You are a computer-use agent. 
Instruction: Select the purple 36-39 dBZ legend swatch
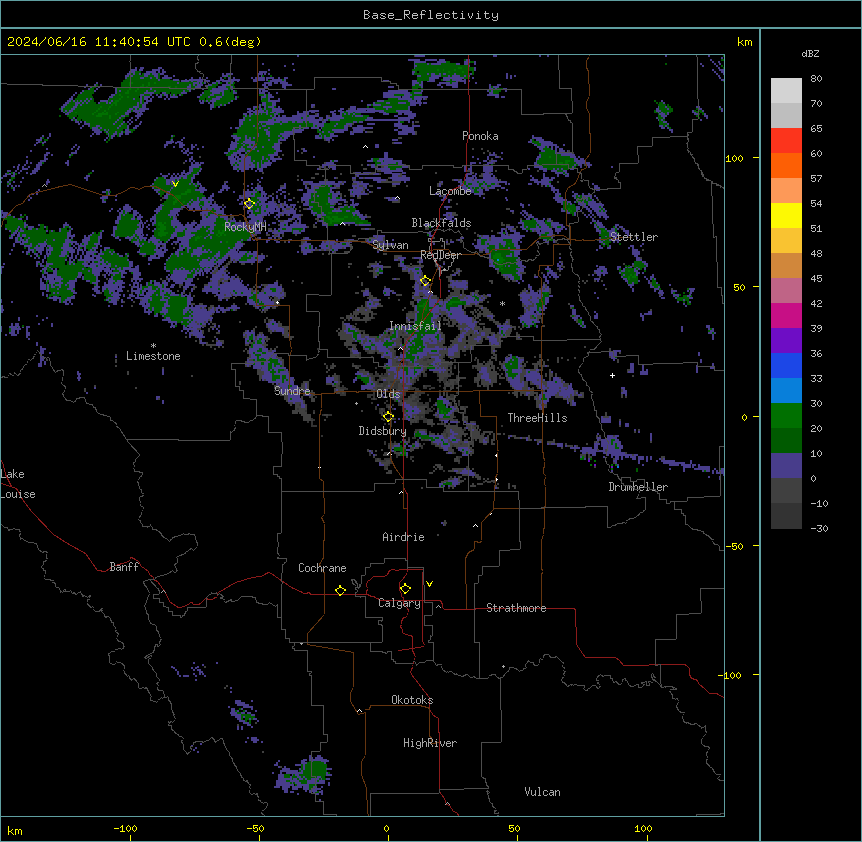click(786, 341)
